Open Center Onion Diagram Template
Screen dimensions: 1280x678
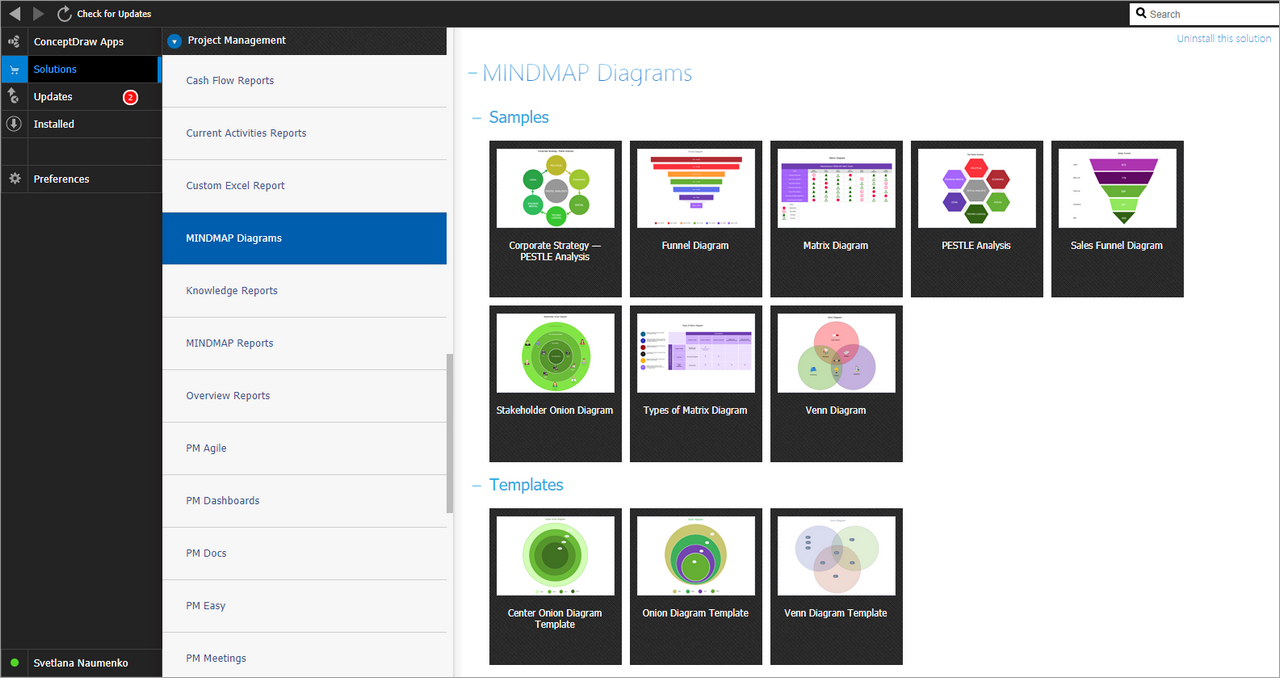[x=555, y=587]
